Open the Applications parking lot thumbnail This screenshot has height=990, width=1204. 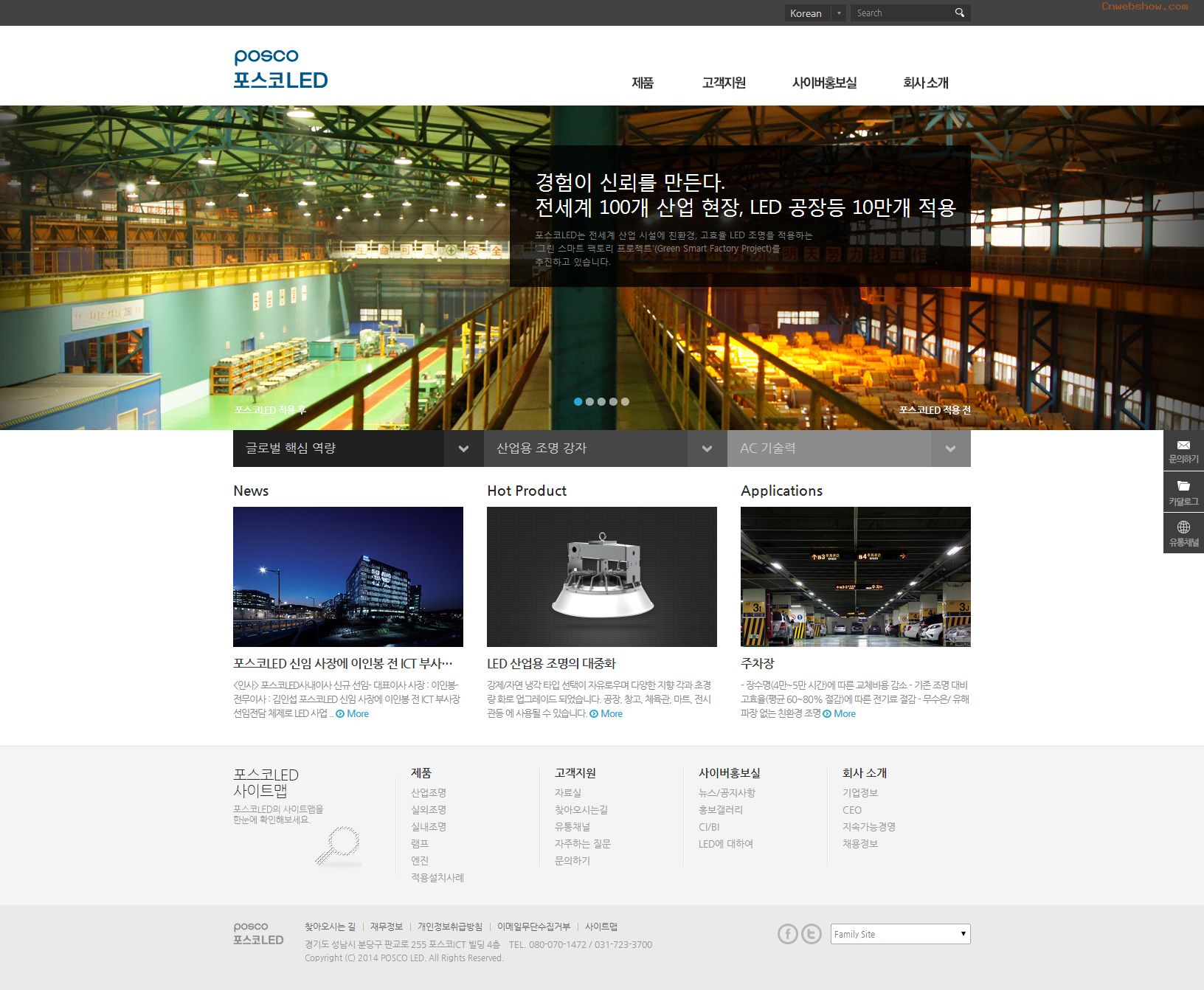click(x=856, y=577)
